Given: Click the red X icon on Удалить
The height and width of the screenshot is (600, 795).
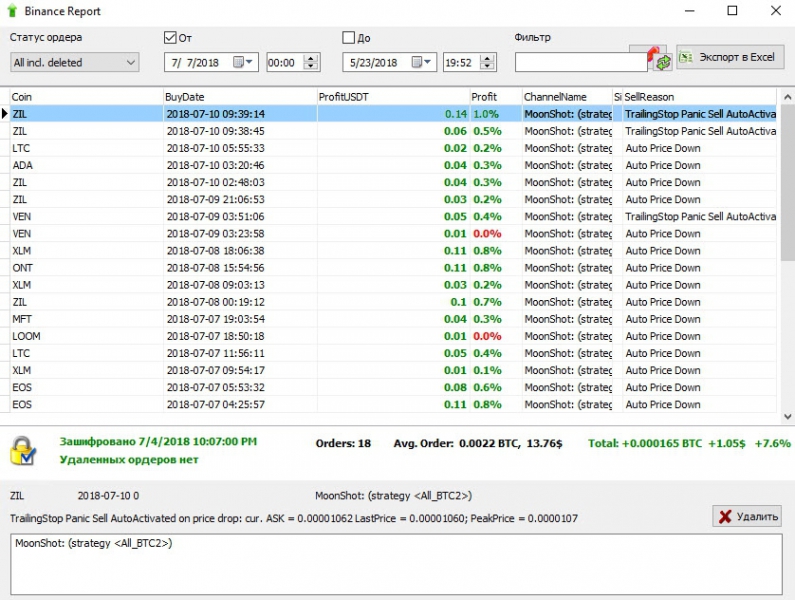Looking at the screenshot, I should [x=725, y=516].
